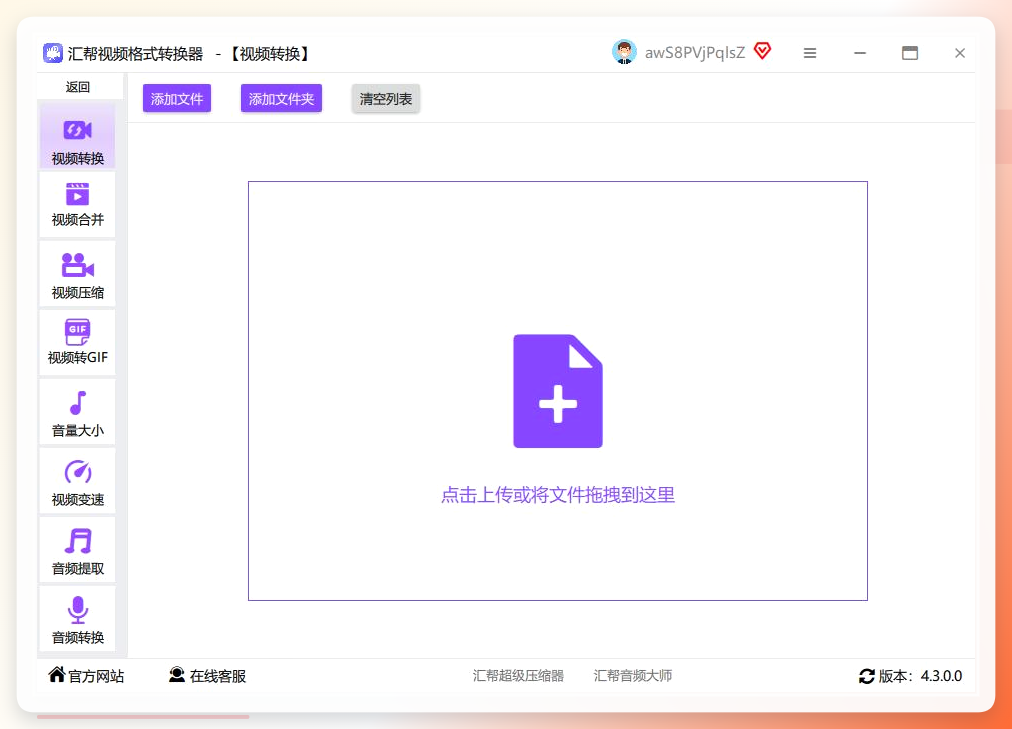Open the 汇帮音频大师 link
This screenshot has height=729, width=1012.
(633, 675)
